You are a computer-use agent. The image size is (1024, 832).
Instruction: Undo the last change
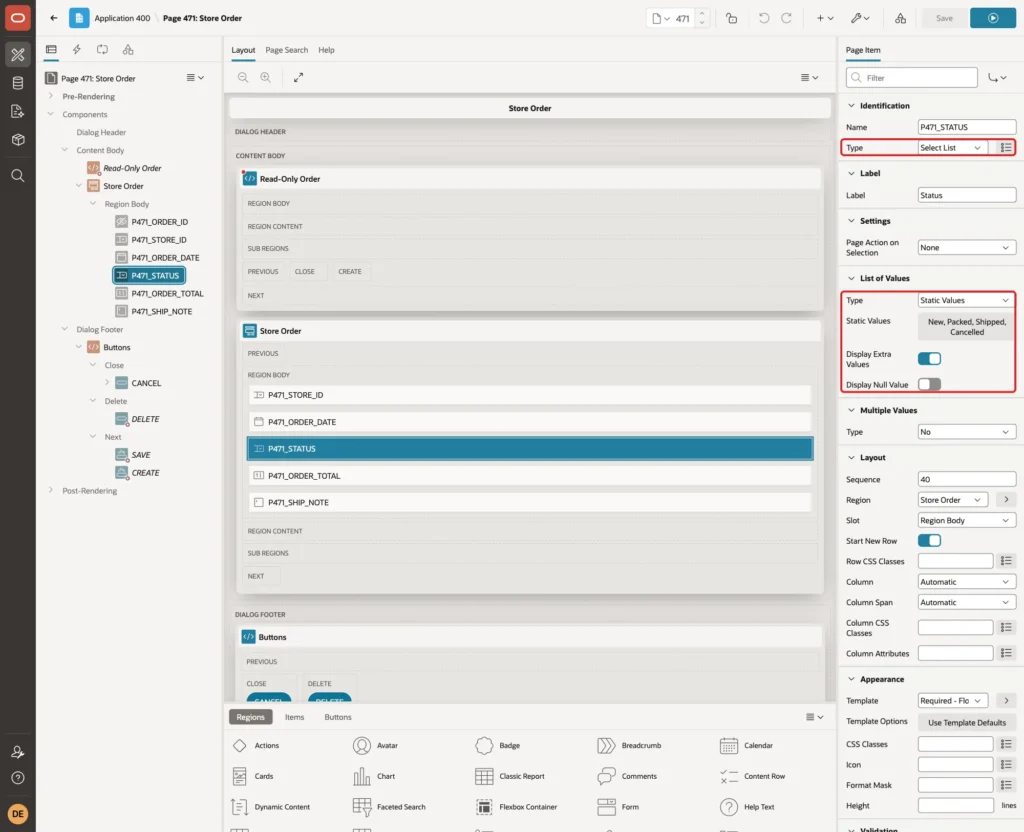763,18
